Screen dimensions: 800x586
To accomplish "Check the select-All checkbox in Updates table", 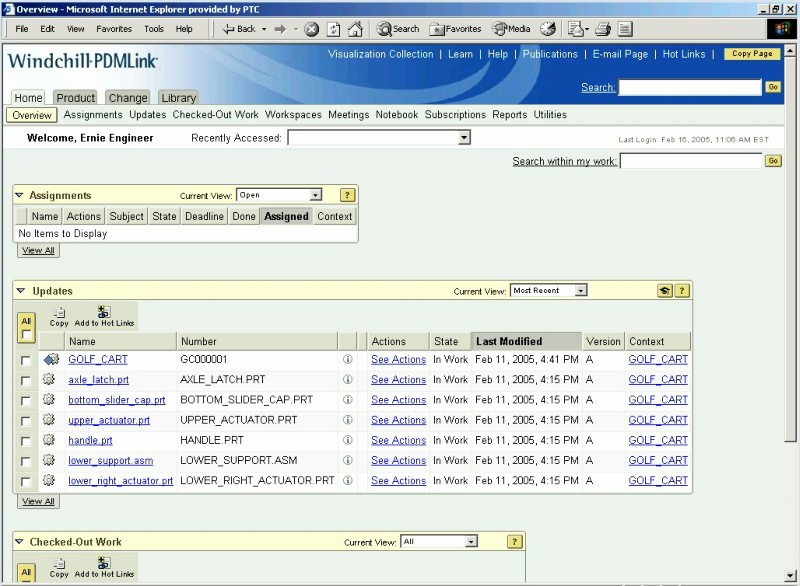I will 26,335.
